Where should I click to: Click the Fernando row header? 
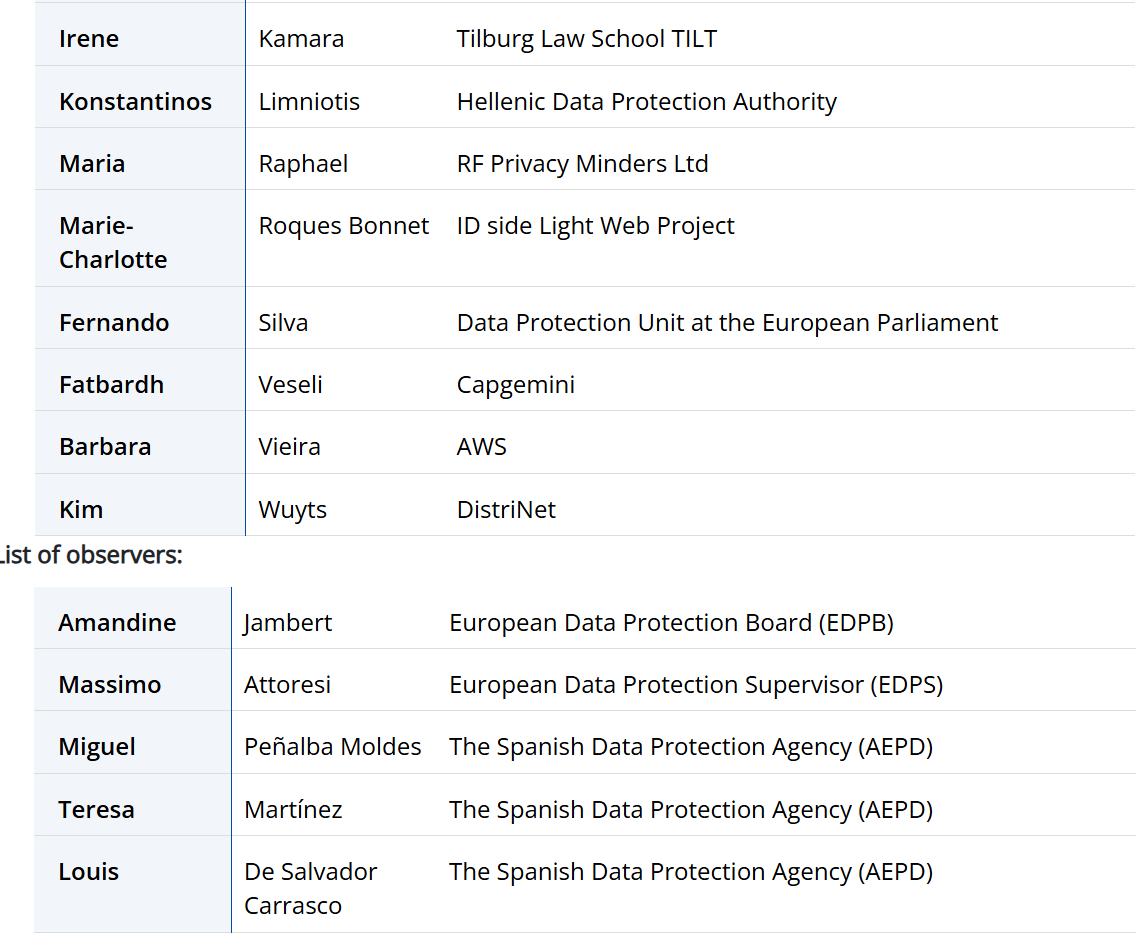point(114,323)
